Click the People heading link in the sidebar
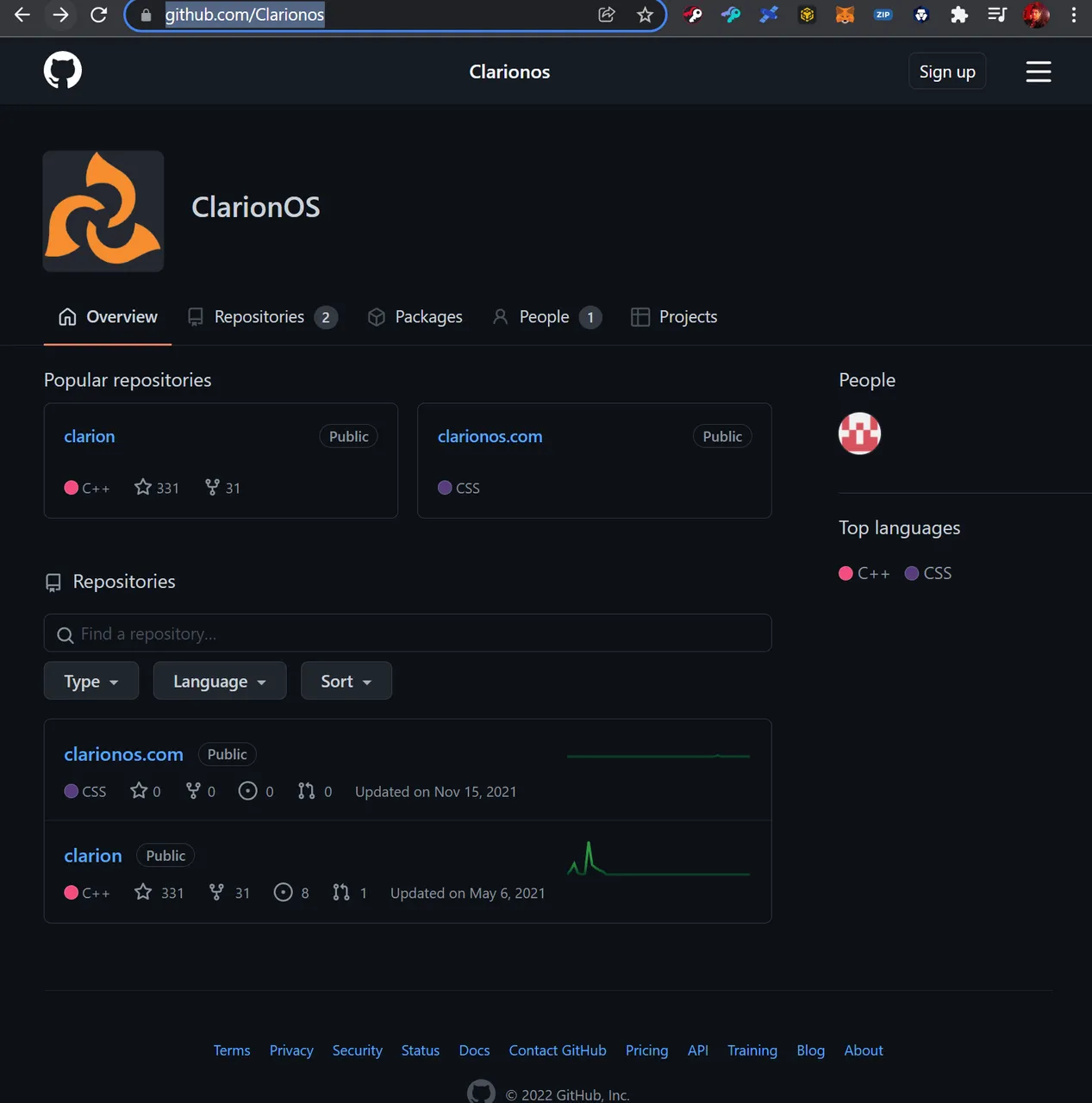1092x1103 pixels. tap(867, 380)
